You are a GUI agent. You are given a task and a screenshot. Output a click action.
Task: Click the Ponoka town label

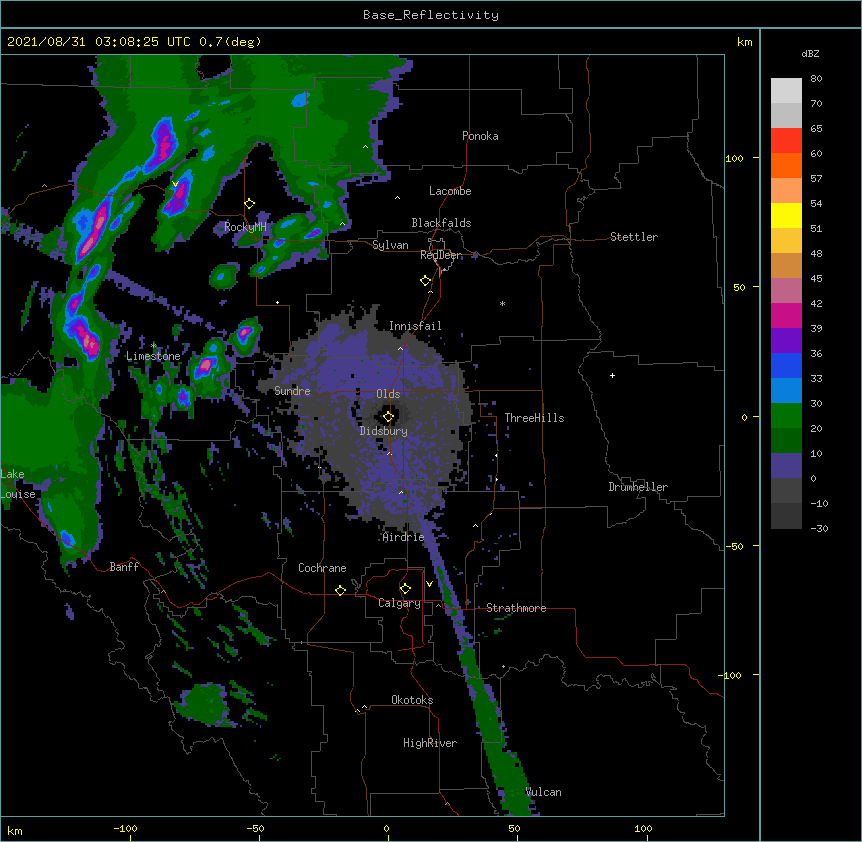click(x=480, y=136)
